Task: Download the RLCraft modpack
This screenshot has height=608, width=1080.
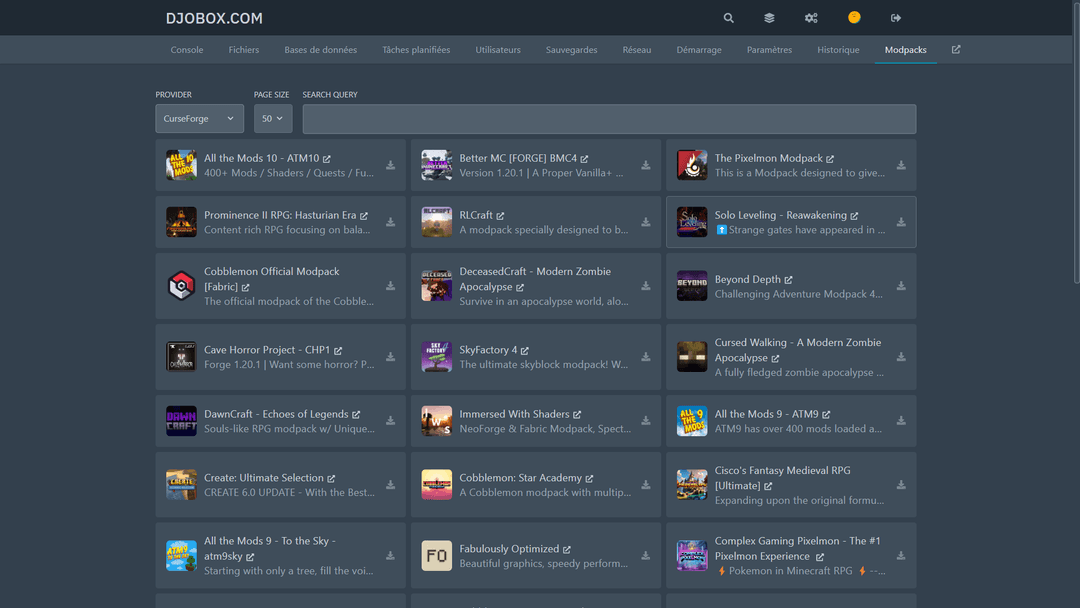Action: pos(646,222)
